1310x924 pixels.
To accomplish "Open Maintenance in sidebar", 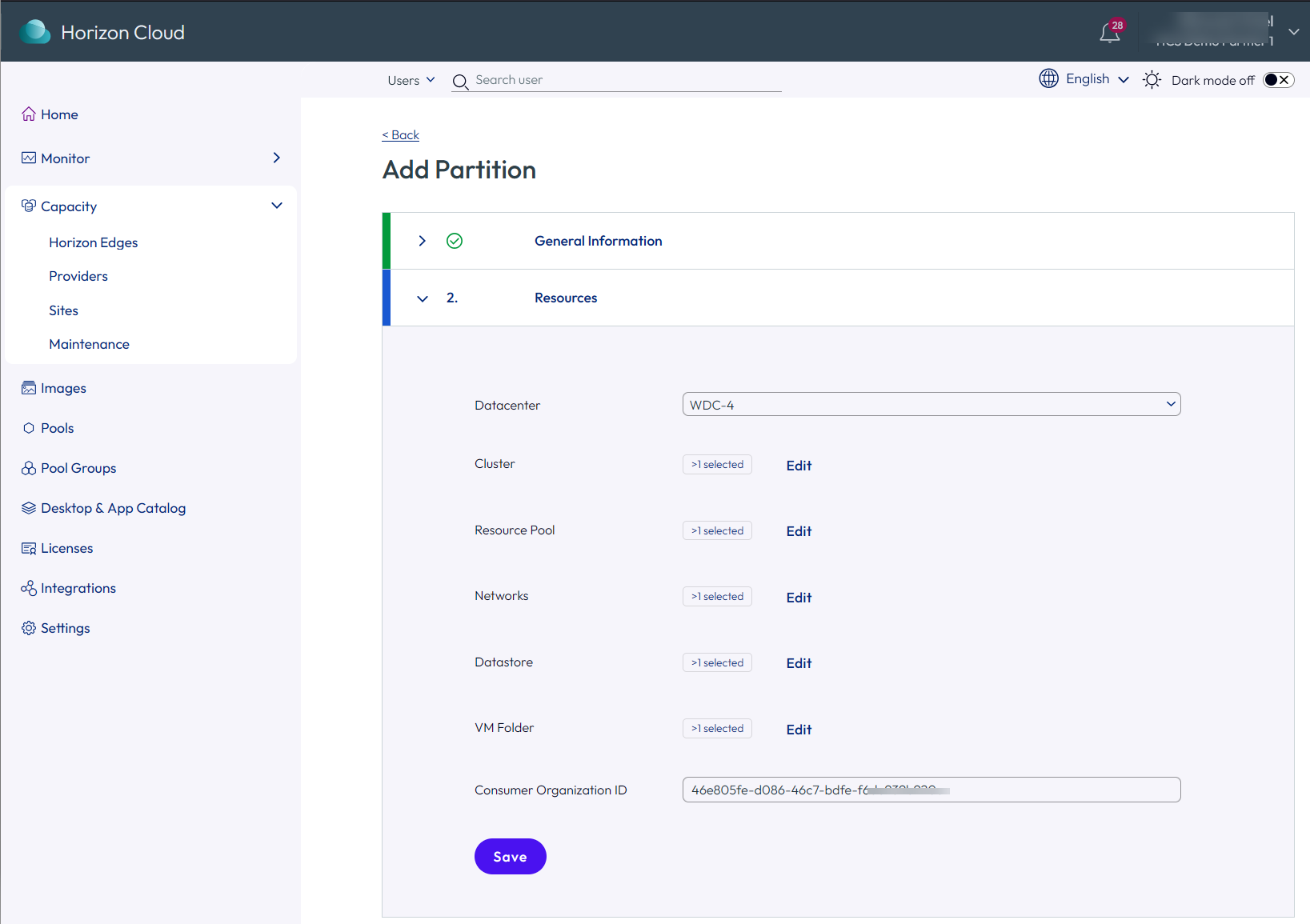I will point(90,344).
